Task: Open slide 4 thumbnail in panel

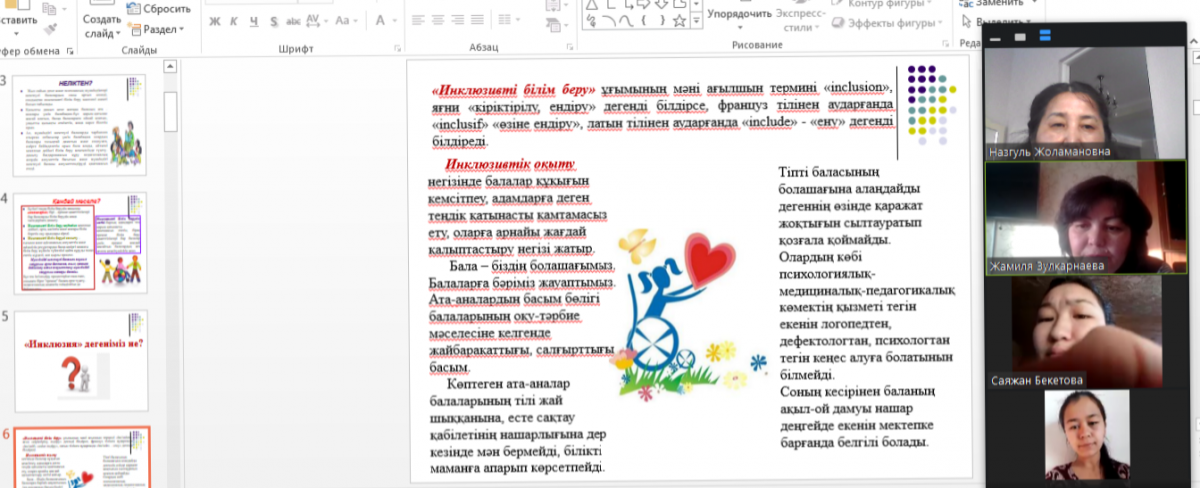Action: point(86,242)
